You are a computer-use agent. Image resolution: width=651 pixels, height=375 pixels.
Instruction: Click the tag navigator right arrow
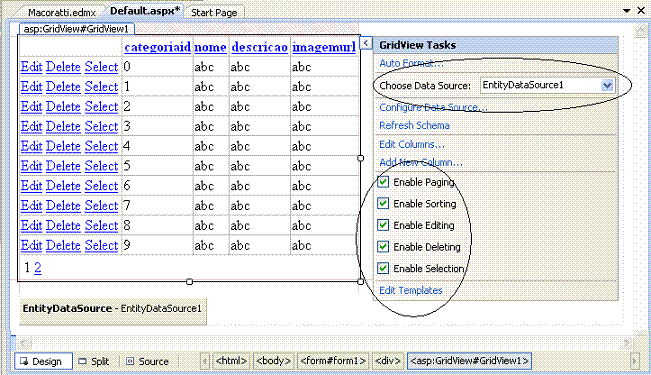pyautogui.click(x=634, y=361)
